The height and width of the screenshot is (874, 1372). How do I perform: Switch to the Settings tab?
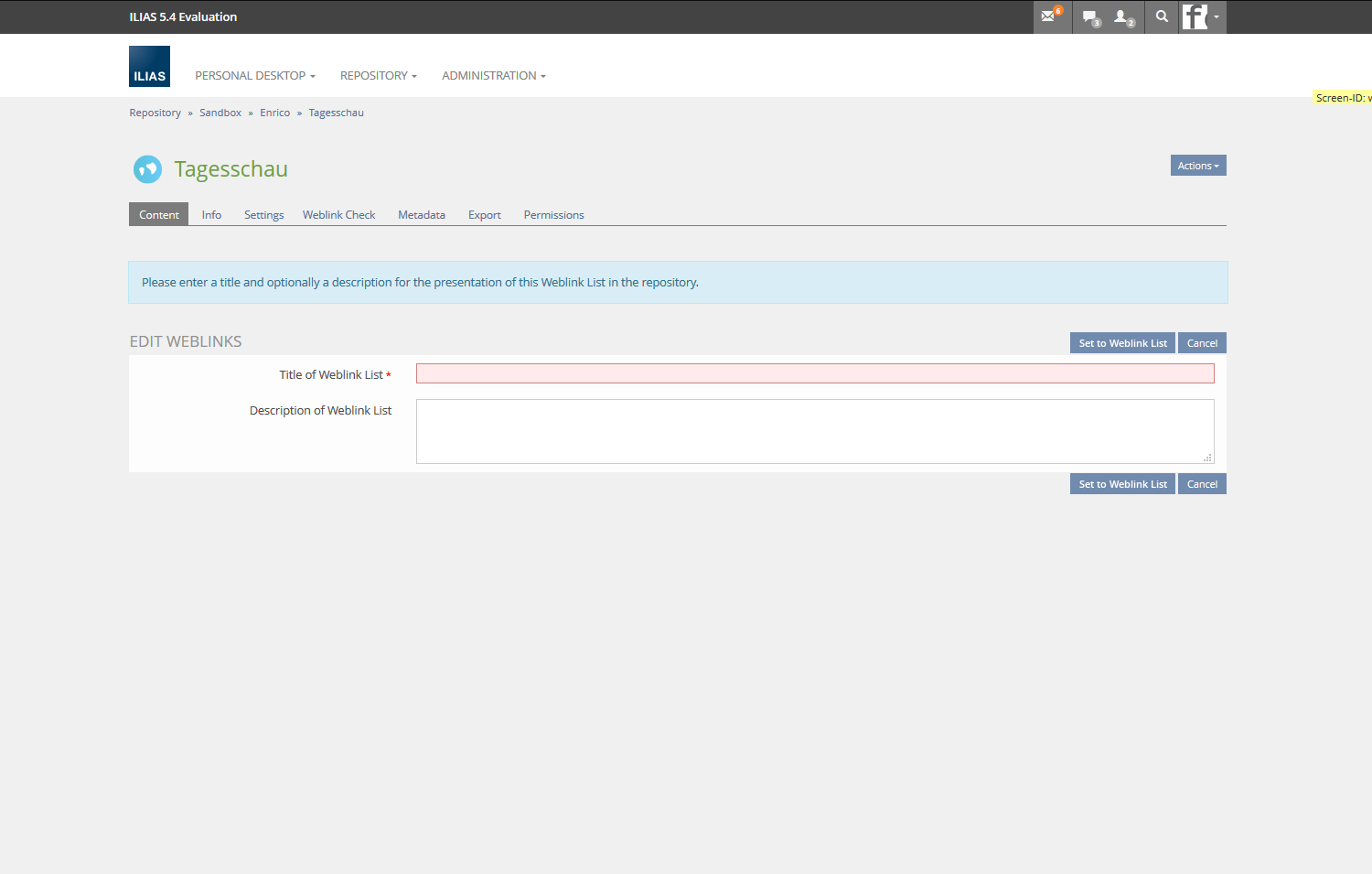[x=263, y=215]
